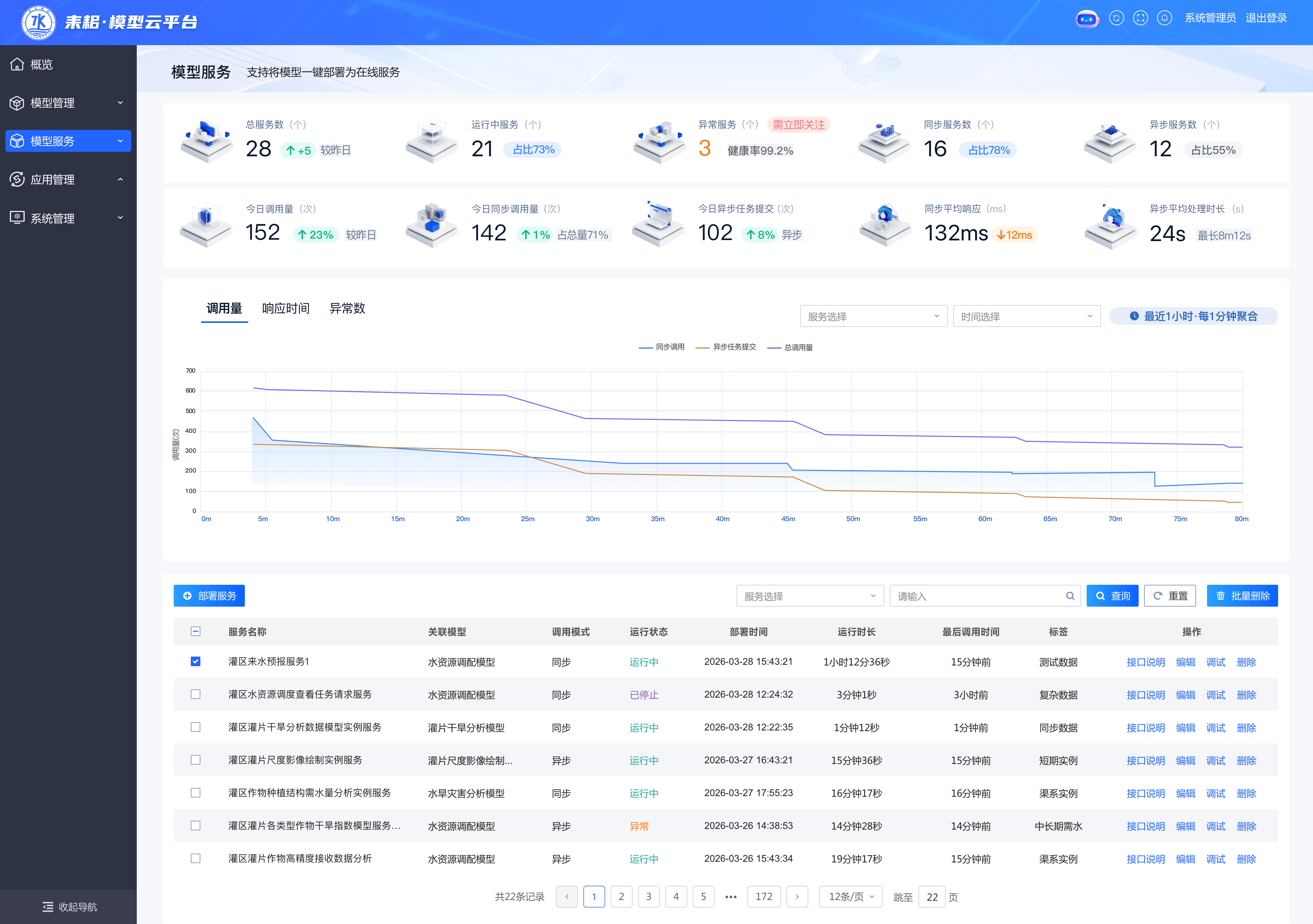Uncheck the 灌区来水预报服务1 row checkbox
Viewport: 1313px width, 924px height.
coord(196,662)
